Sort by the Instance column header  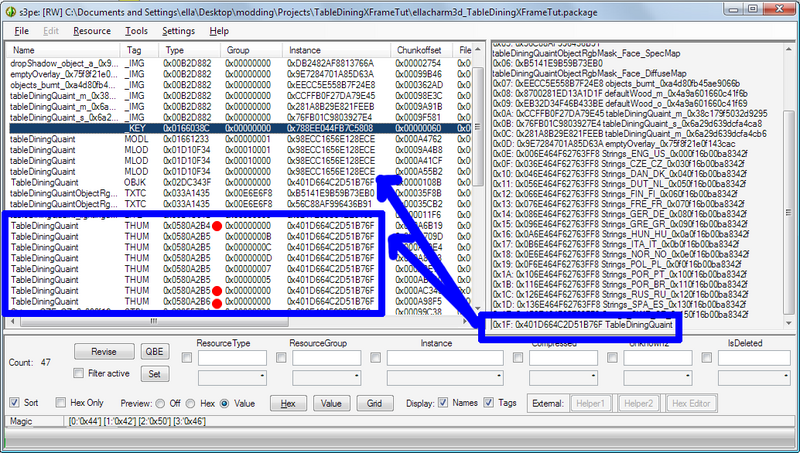pyautogui.click(x=337, y=50)
